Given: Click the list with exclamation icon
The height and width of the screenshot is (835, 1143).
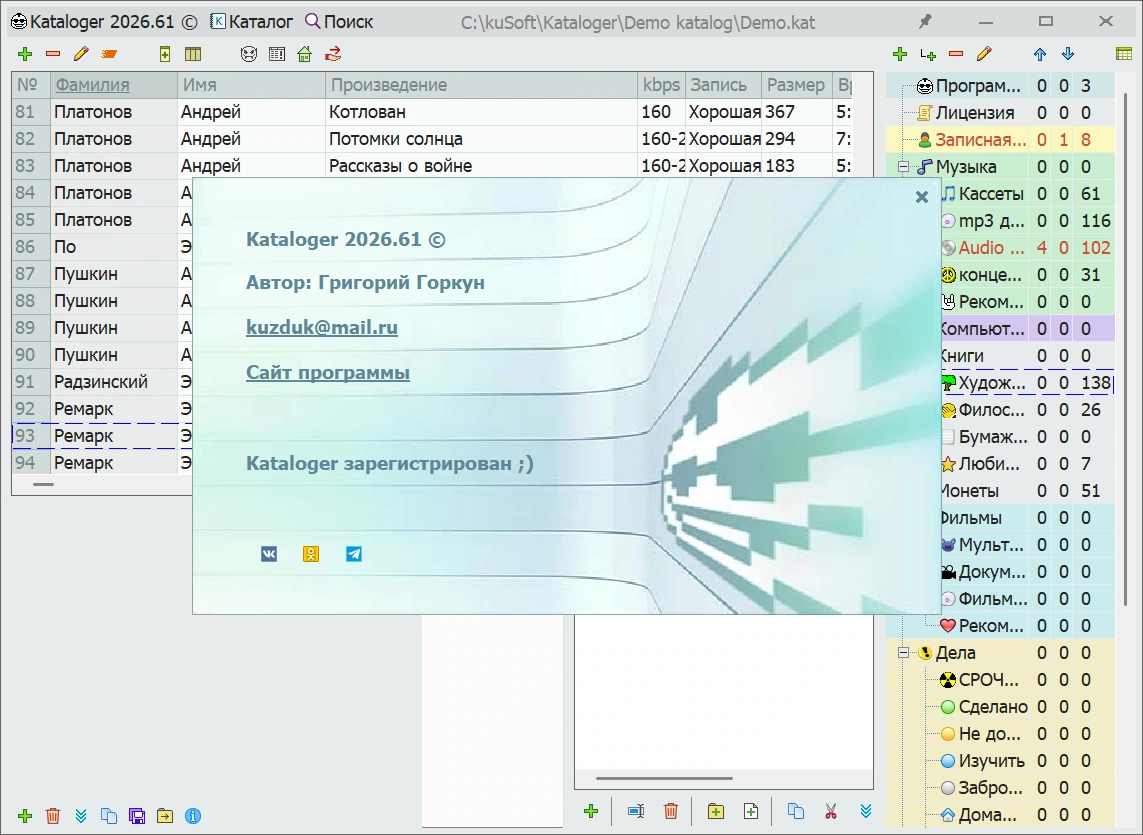Looking at the screenshot, I should pos(277,54).
